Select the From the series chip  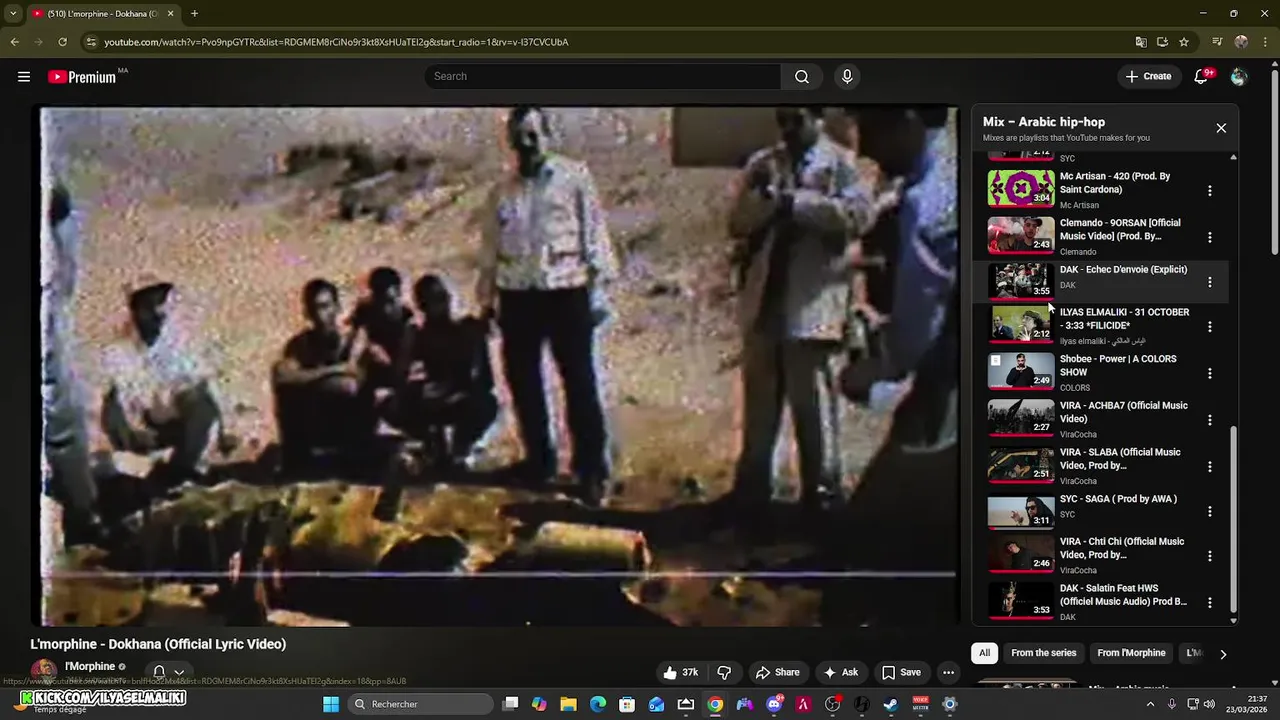pos(1043,653)
